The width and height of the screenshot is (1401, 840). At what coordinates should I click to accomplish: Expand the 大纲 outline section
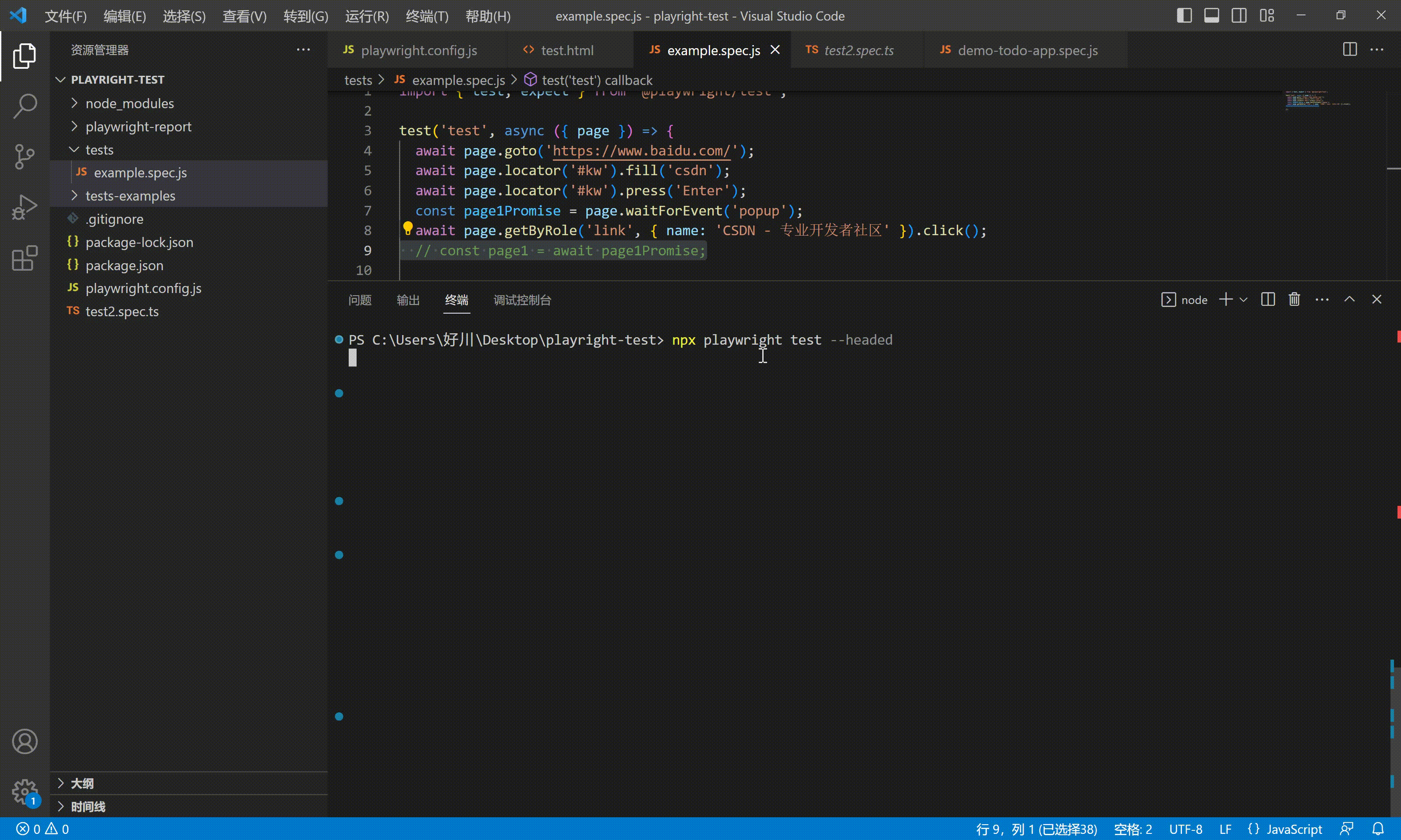click(82, 784)
